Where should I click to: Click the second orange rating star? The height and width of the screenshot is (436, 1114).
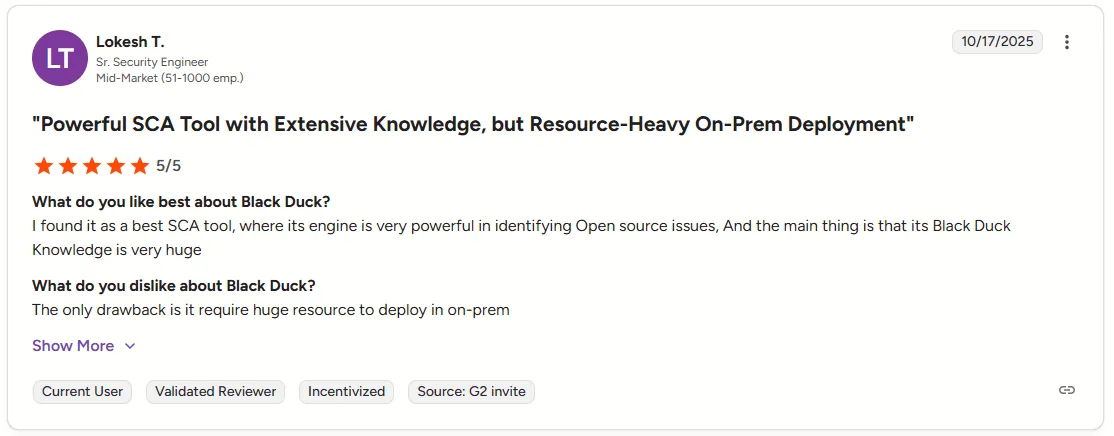click(67, 166)
